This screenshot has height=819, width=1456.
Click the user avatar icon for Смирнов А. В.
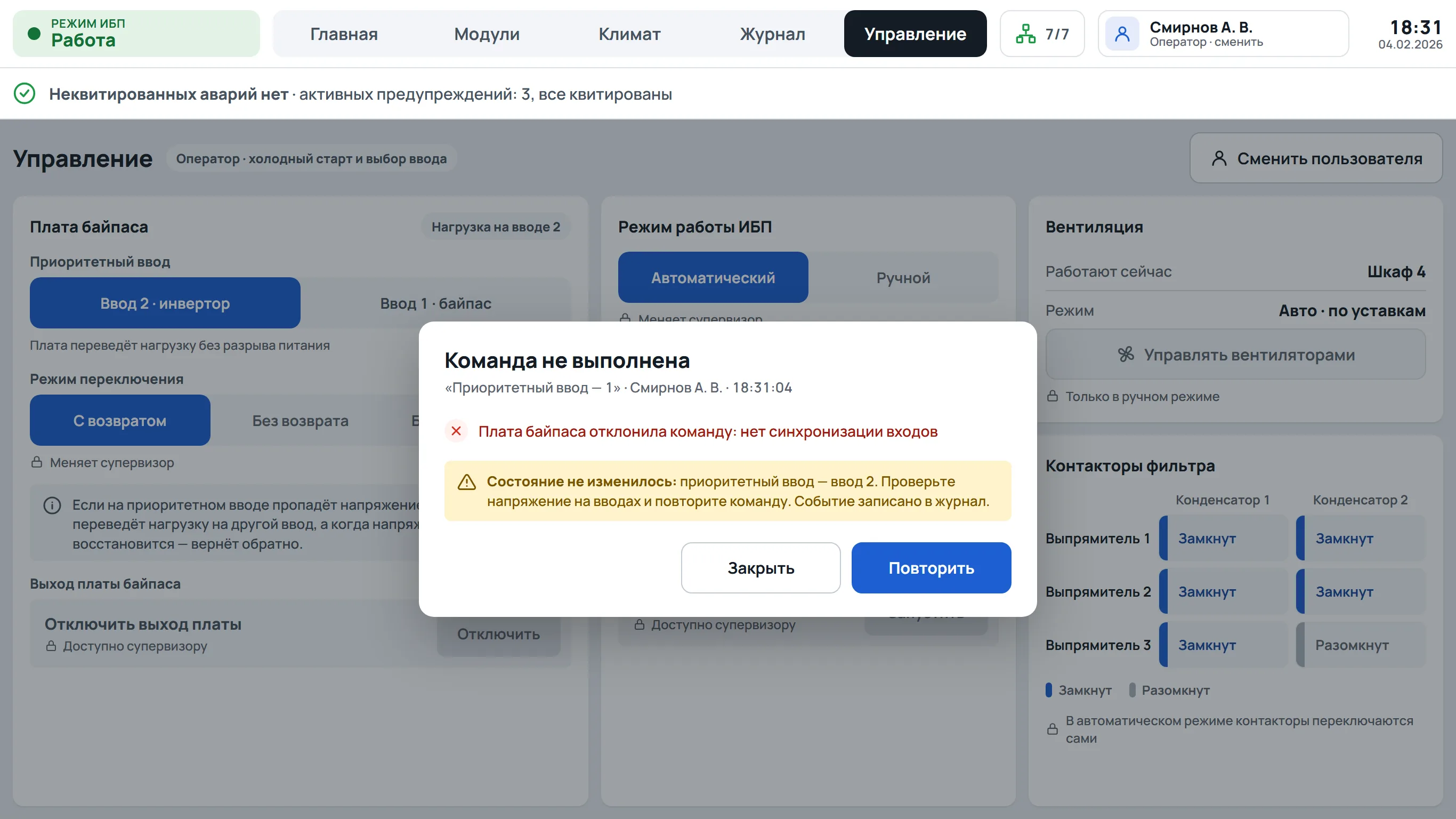point(1122,34)
